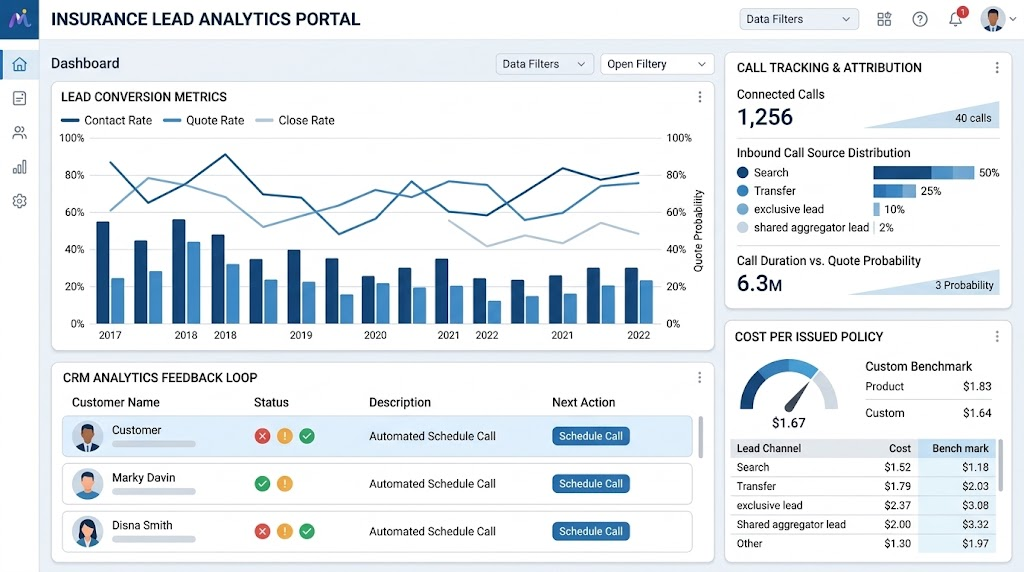Viewport: 1024px width, 572px height.
Task: Click the CRM table vertical scrollbar
Action: coord(701,437)
